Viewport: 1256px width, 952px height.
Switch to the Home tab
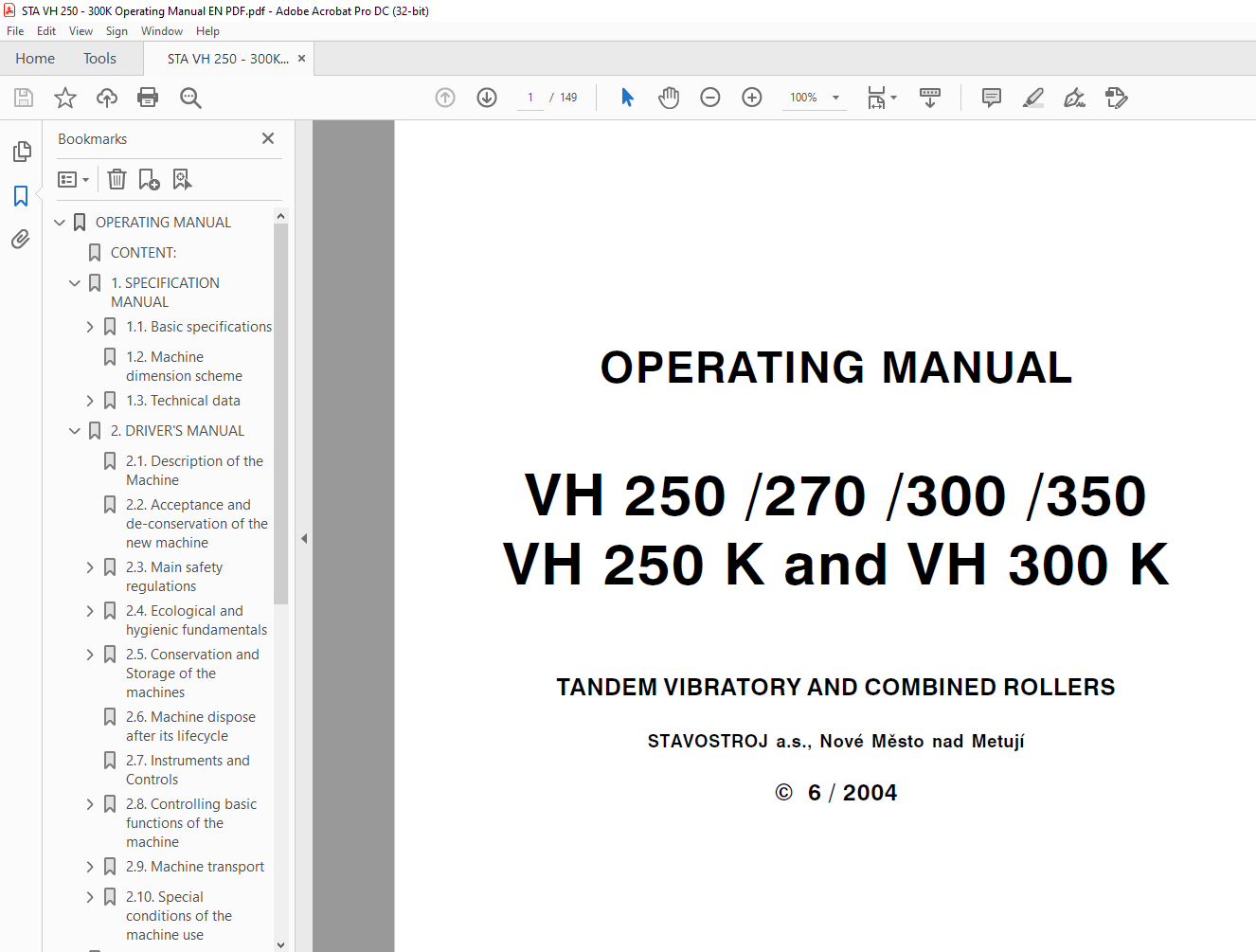point(35,59)
